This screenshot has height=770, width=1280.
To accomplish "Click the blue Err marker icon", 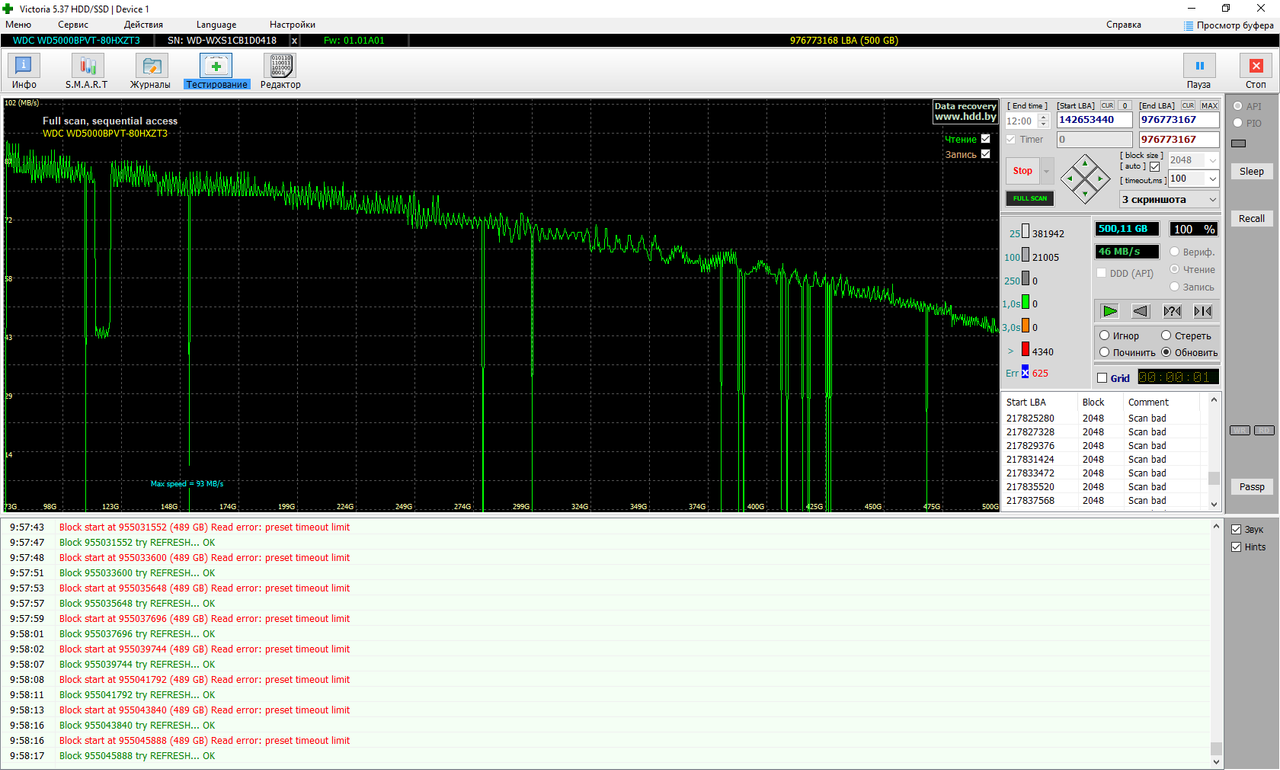I will (1025, 372).
